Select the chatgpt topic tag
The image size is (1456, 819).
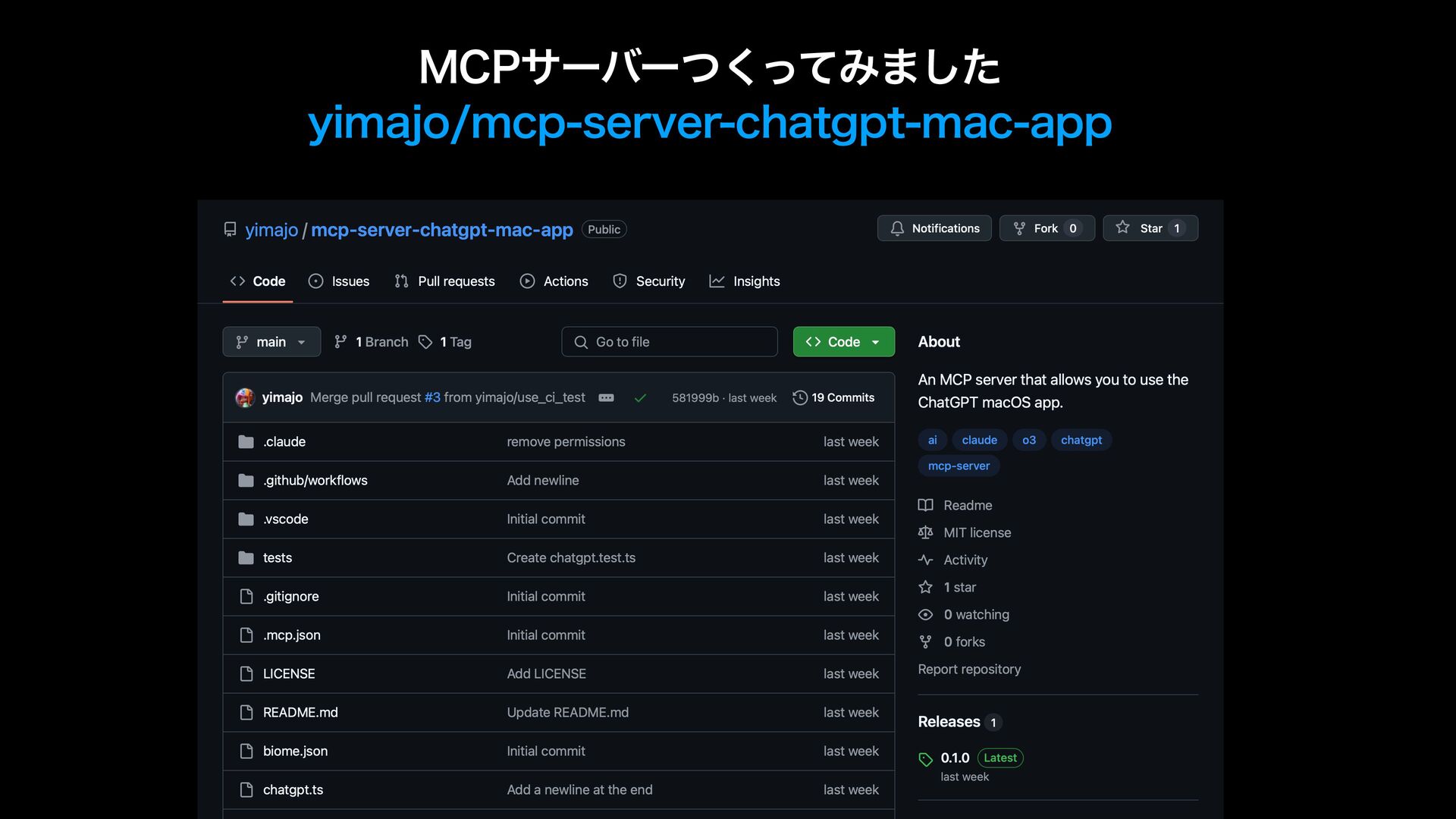point(1081,440)
